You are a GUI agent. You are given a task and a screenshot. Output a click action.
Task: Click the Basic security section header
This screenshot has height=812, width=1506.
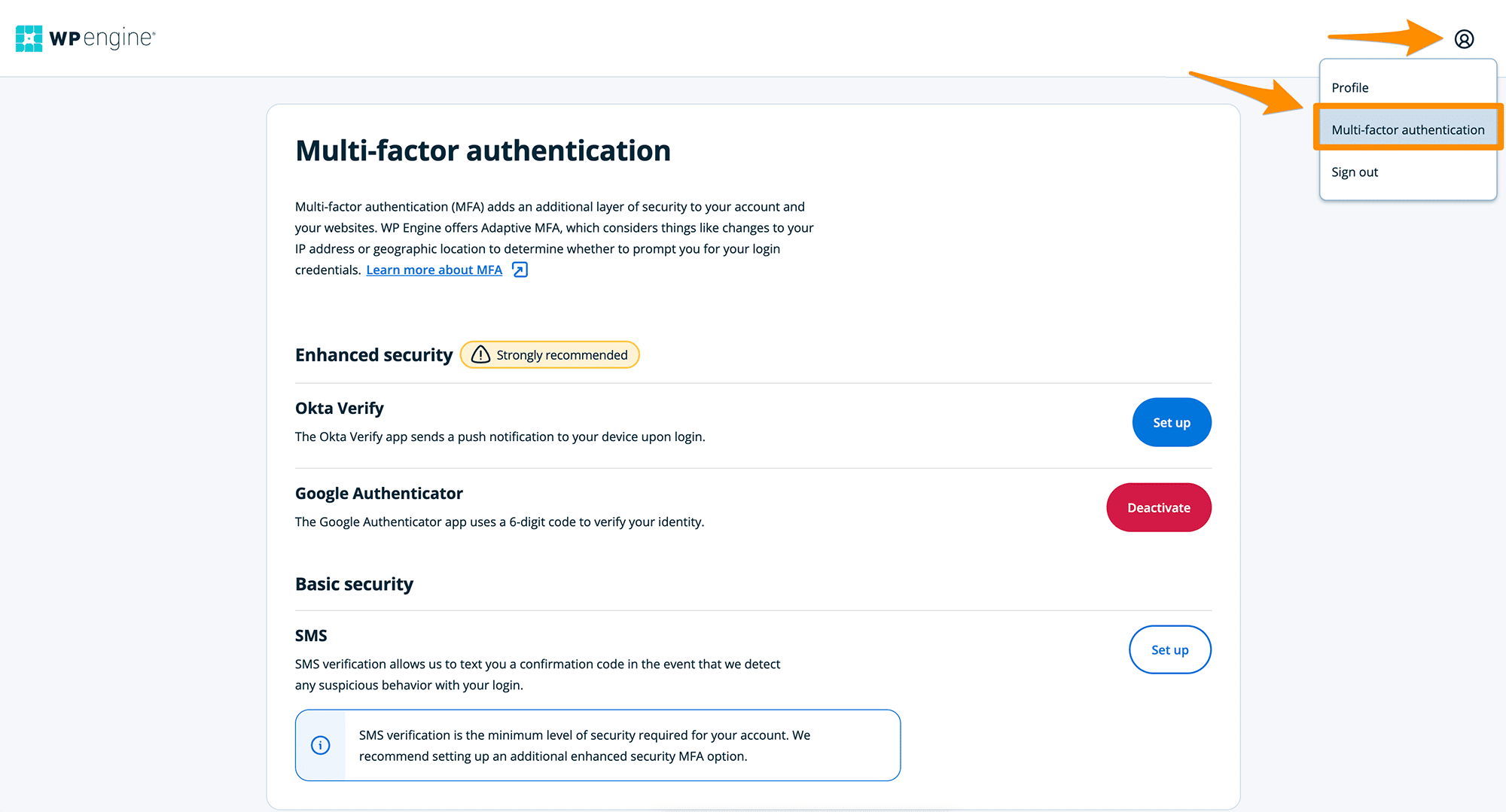point(354,583)
